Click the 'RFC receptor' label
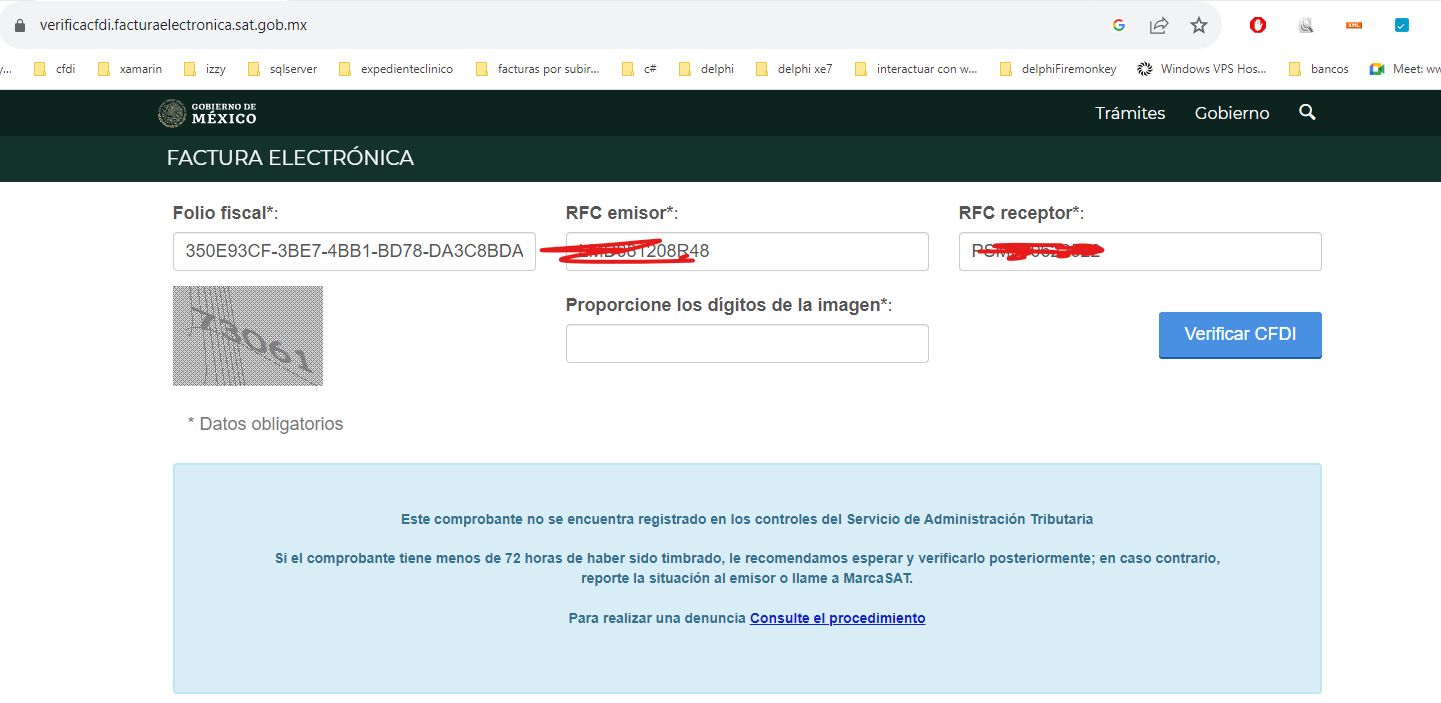This screenshot has height=703, width=1441. point(1021,213)
